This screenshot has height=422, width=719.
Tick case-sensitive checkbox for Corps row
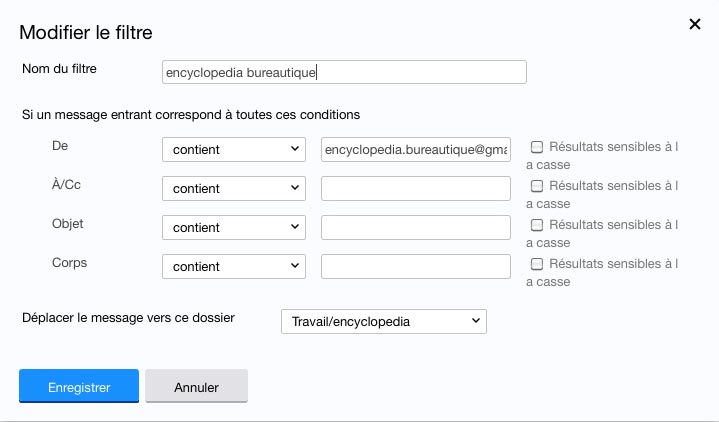pyautogui.click(x=537, y=264)
